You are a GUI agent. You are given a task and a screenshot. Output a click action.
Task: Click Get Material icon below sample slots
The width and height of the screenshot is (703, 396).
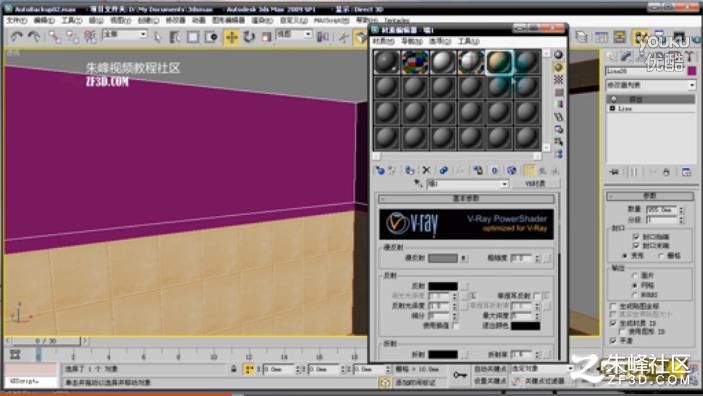tap(380, 170)
